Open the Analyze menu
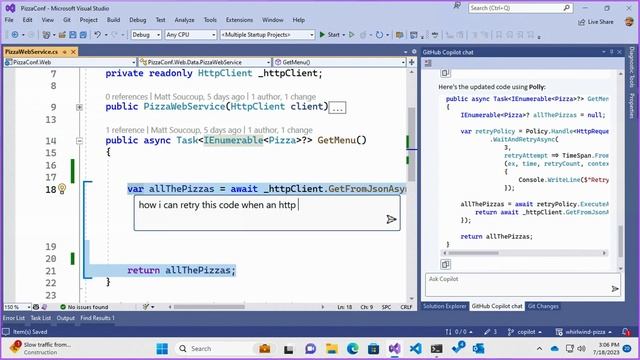The image size is (640, 360). pos(184,20)
